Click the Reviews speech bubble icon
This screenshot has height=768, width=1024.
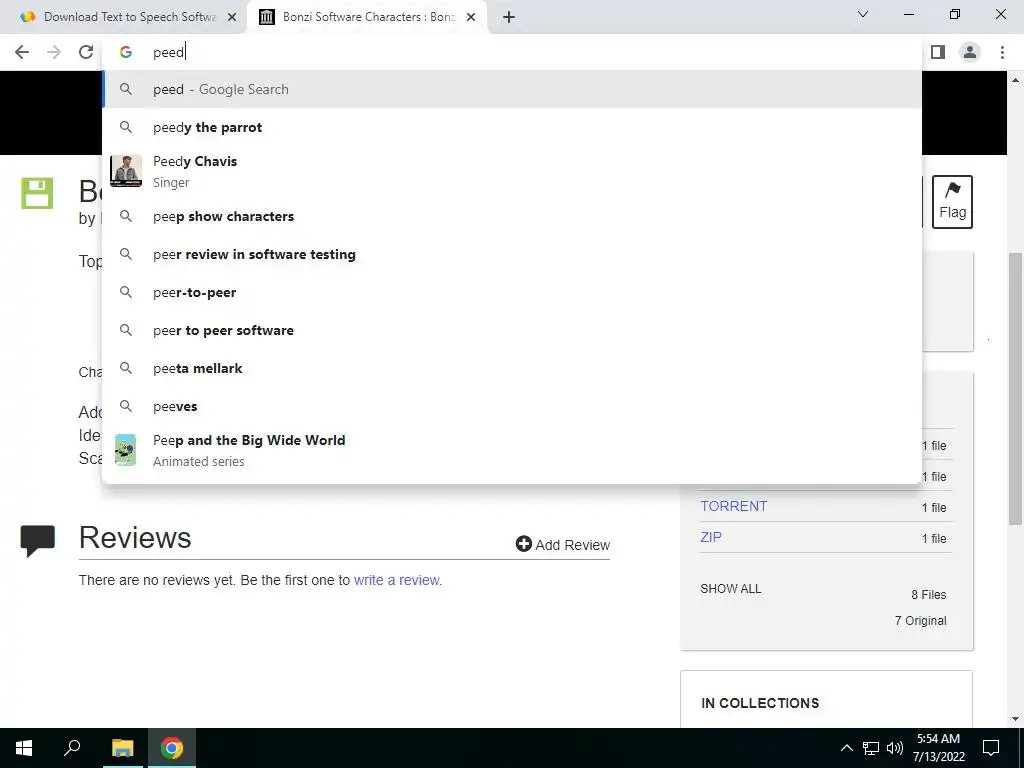[37, 540]
